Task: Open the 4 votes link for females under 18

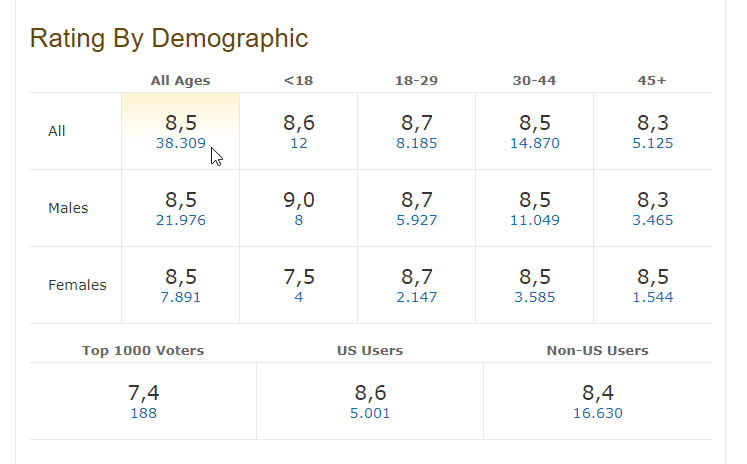Action: tap(299, 298)
